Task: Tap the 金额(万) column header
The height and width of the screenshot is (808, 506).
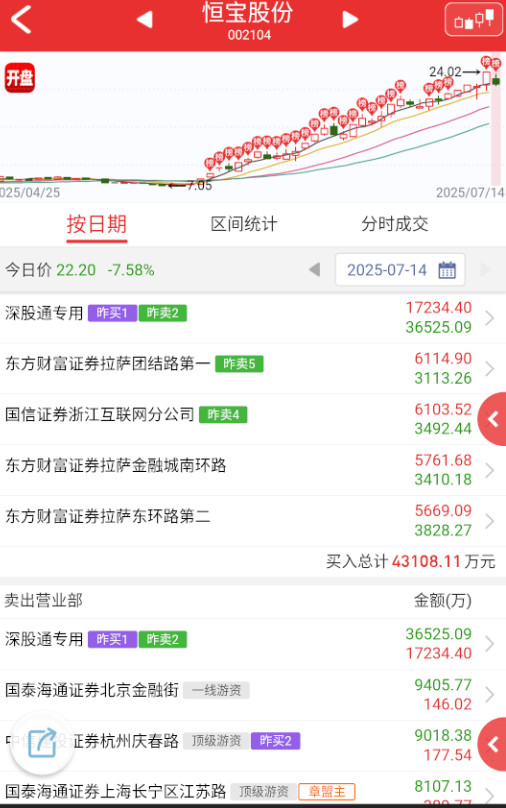Action: coord(443,600)
